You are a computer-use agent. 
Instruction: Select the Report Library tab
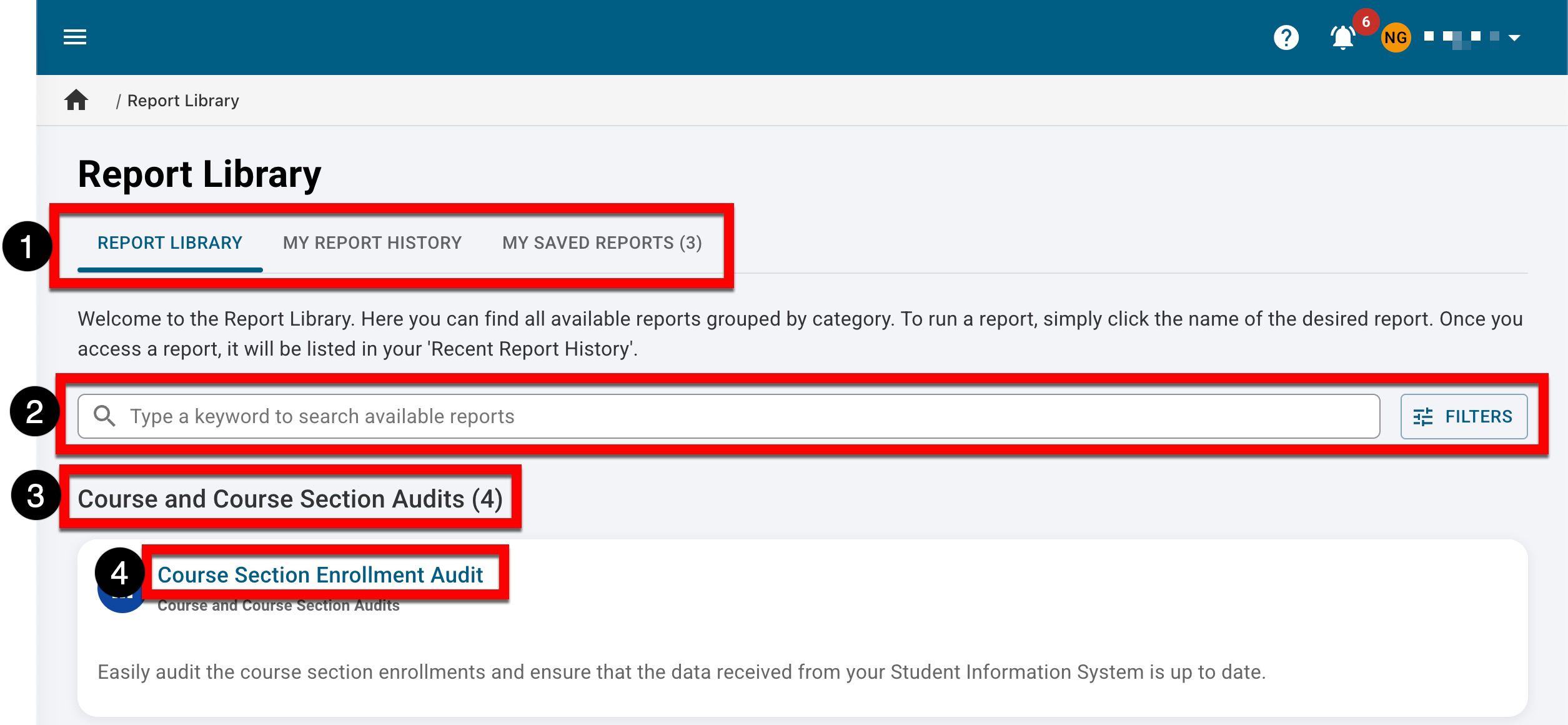coord(169,242)
